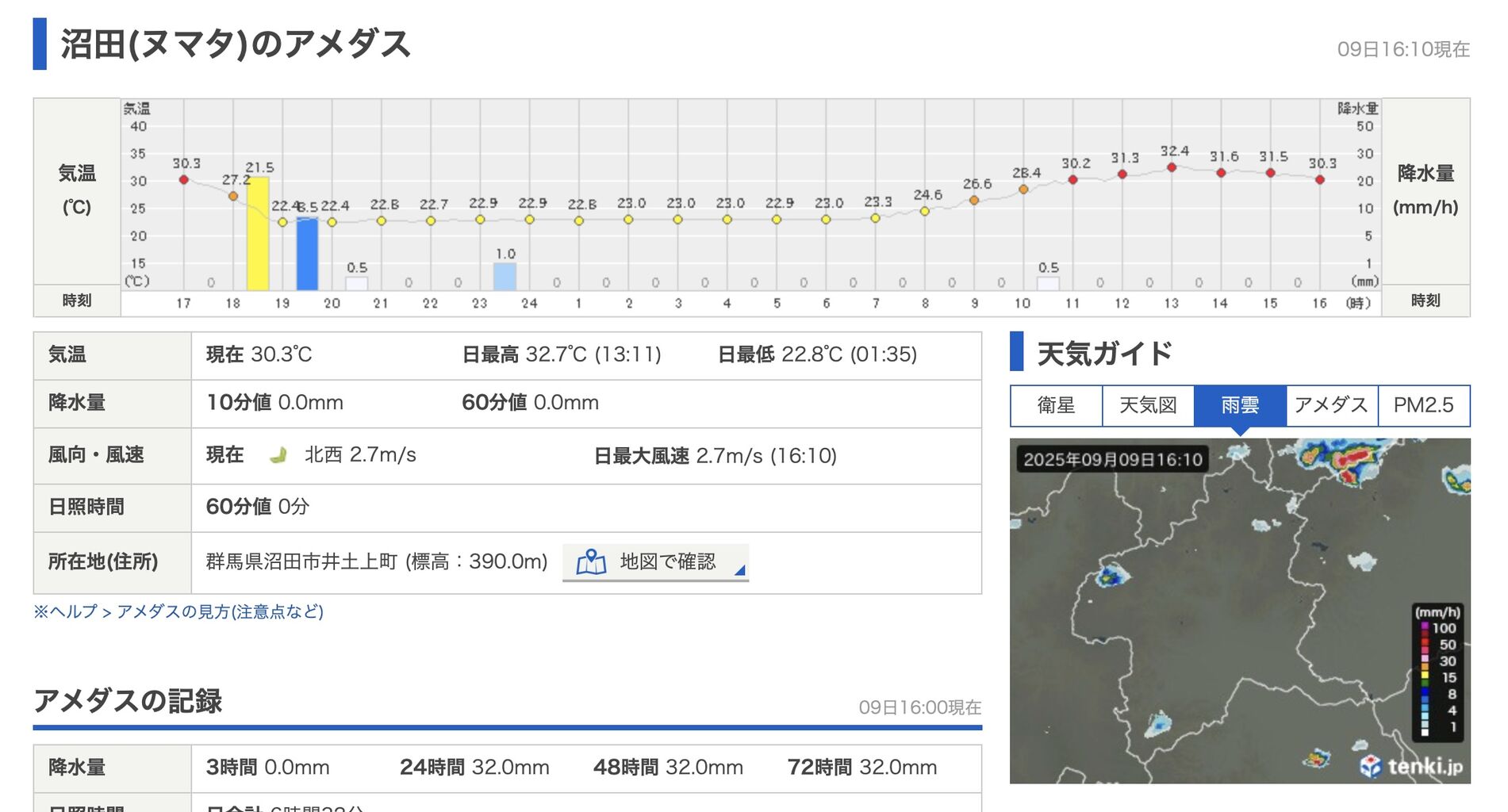Screen dimensions: 1508x812
Task: Click the 30.3 temperature point at 17時
Action: coord(184,180)
